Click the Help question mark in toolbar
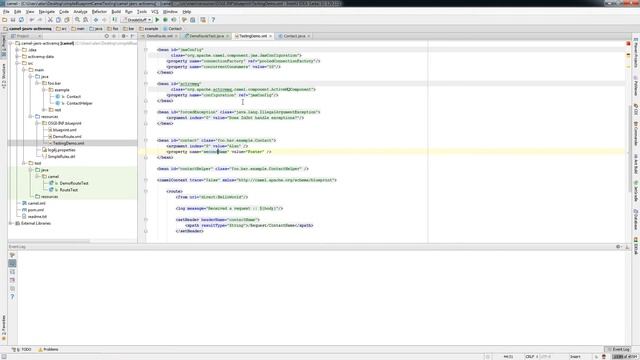This screenshot has width=640, height=360. tap(213, 20)
